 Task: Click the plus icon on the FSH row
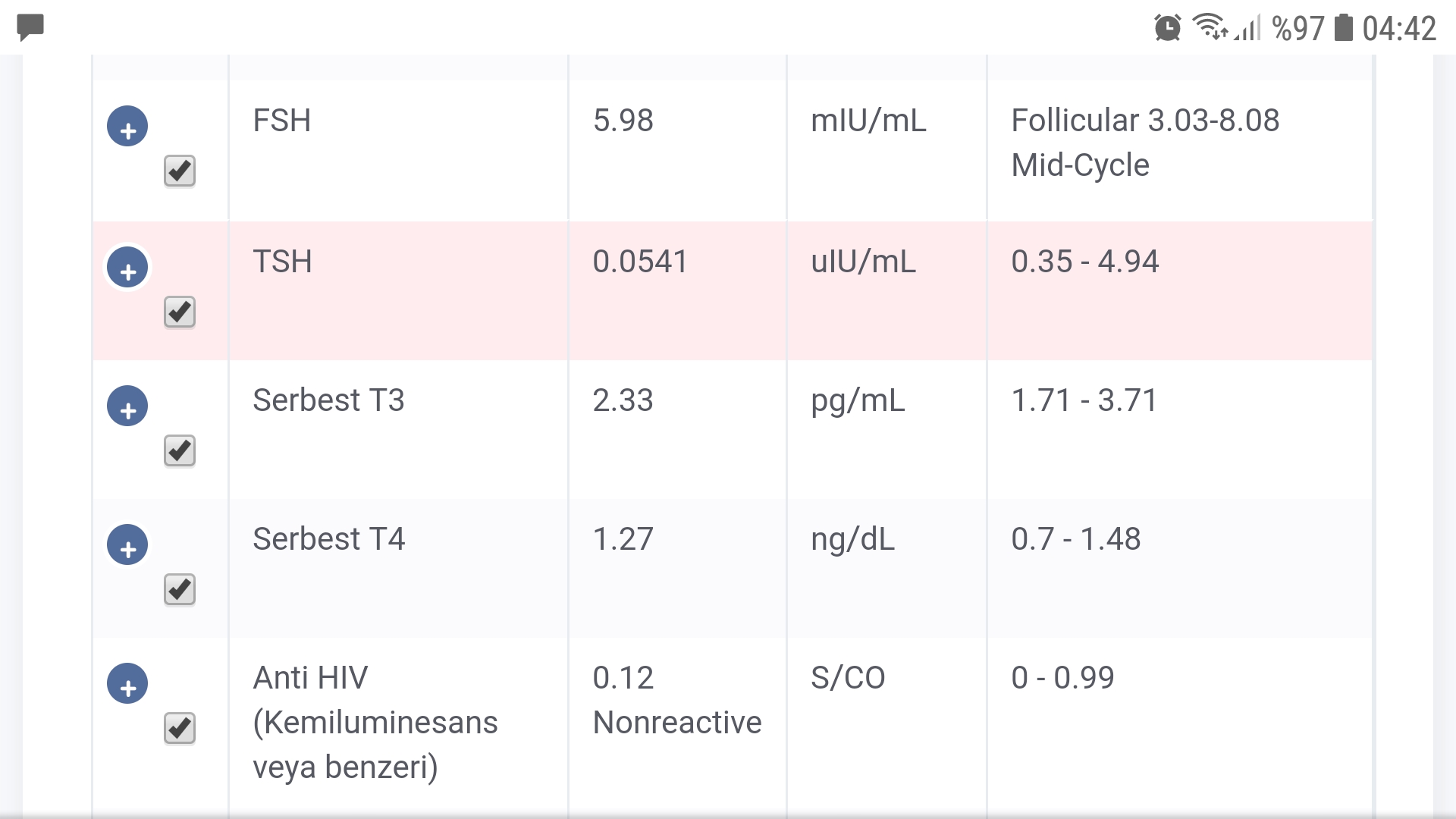pyautogui.click(x=127, y=126)
